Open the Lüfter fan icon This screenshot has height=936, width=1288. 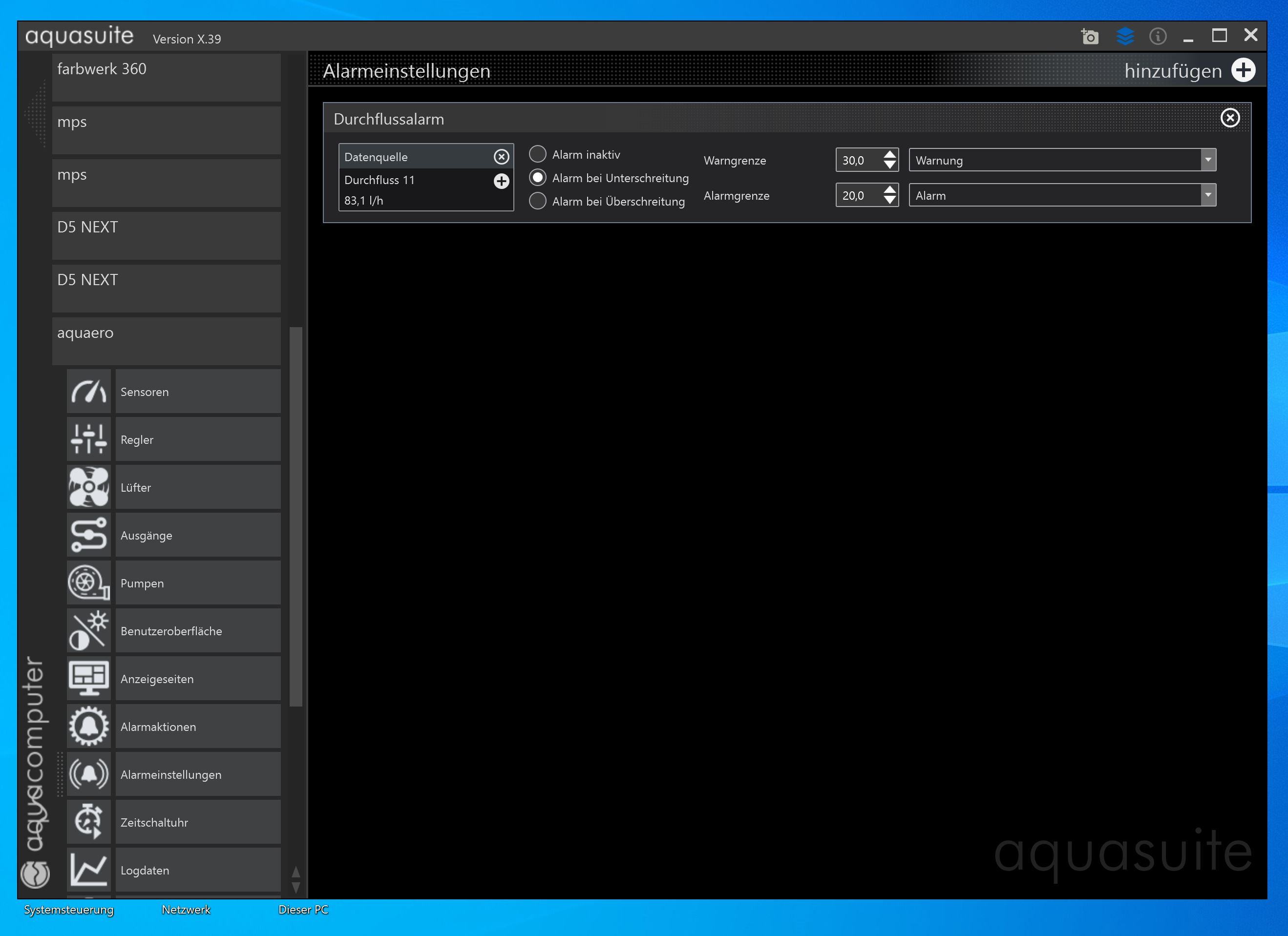[x=88, y=487]
